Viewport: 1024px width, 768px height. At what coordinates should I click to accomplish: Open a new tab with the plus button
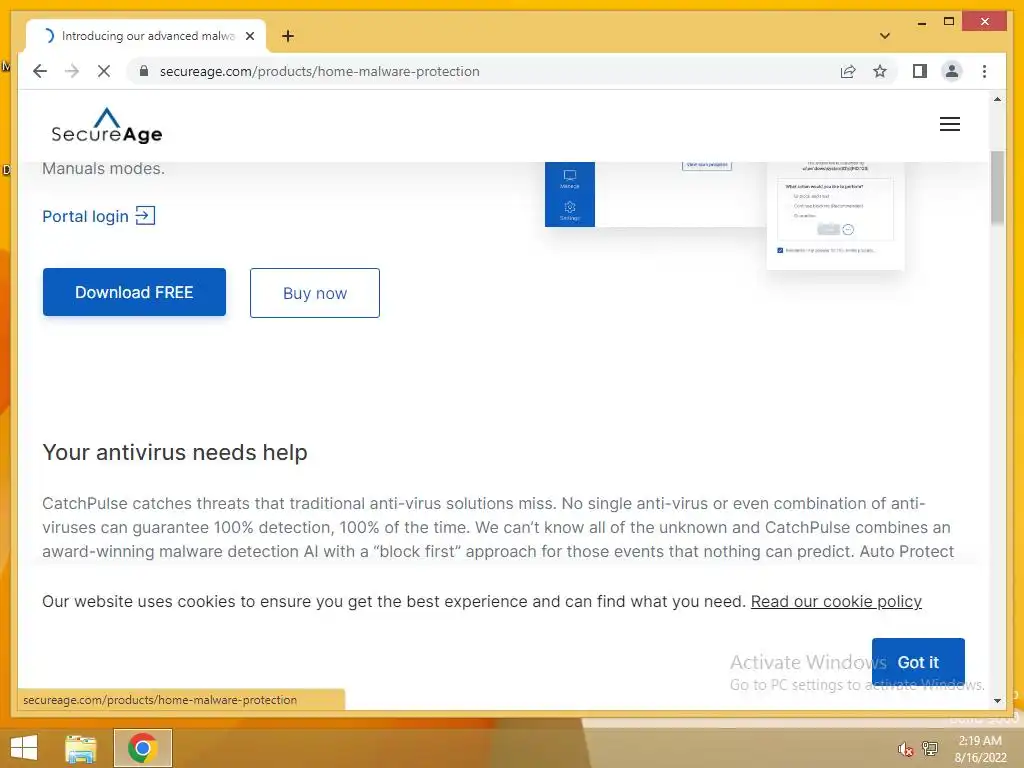click(288, 36)
